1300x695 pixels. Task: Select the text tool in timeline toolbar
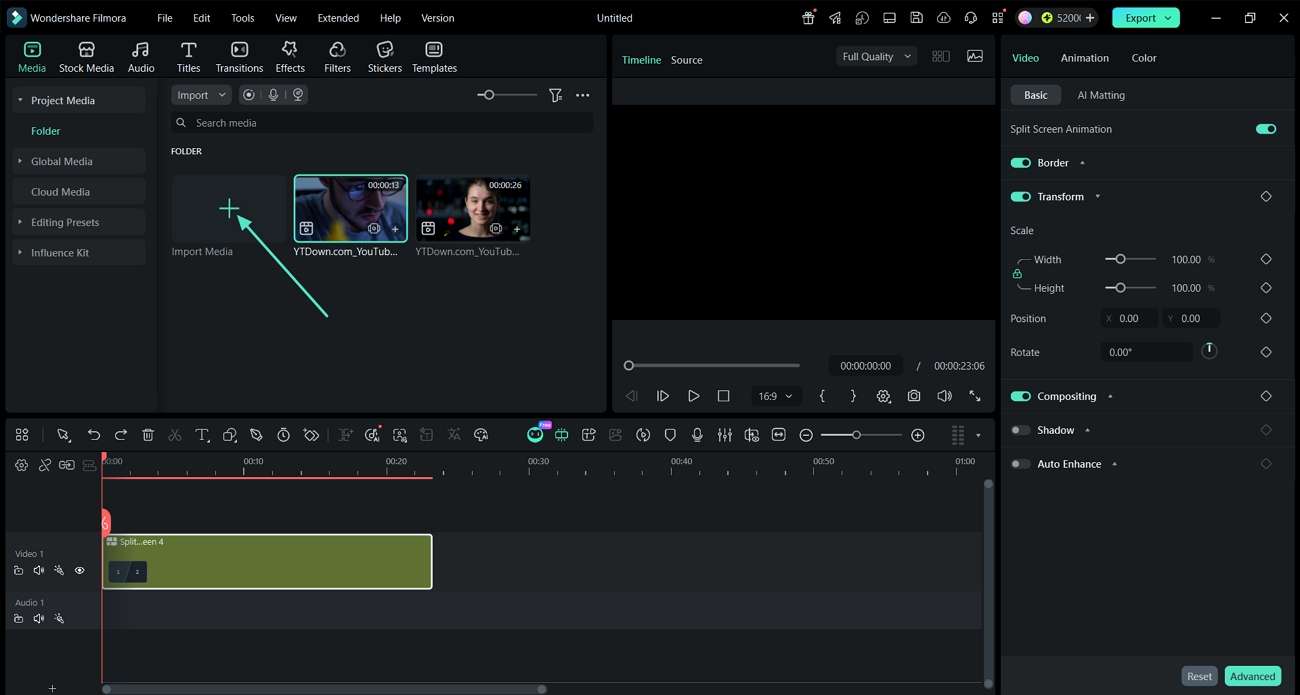(202, 435)
